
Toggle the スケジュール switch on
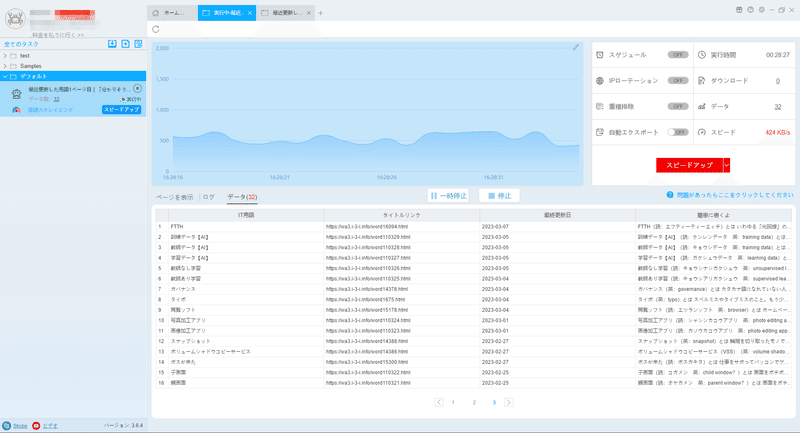point(678,55)
